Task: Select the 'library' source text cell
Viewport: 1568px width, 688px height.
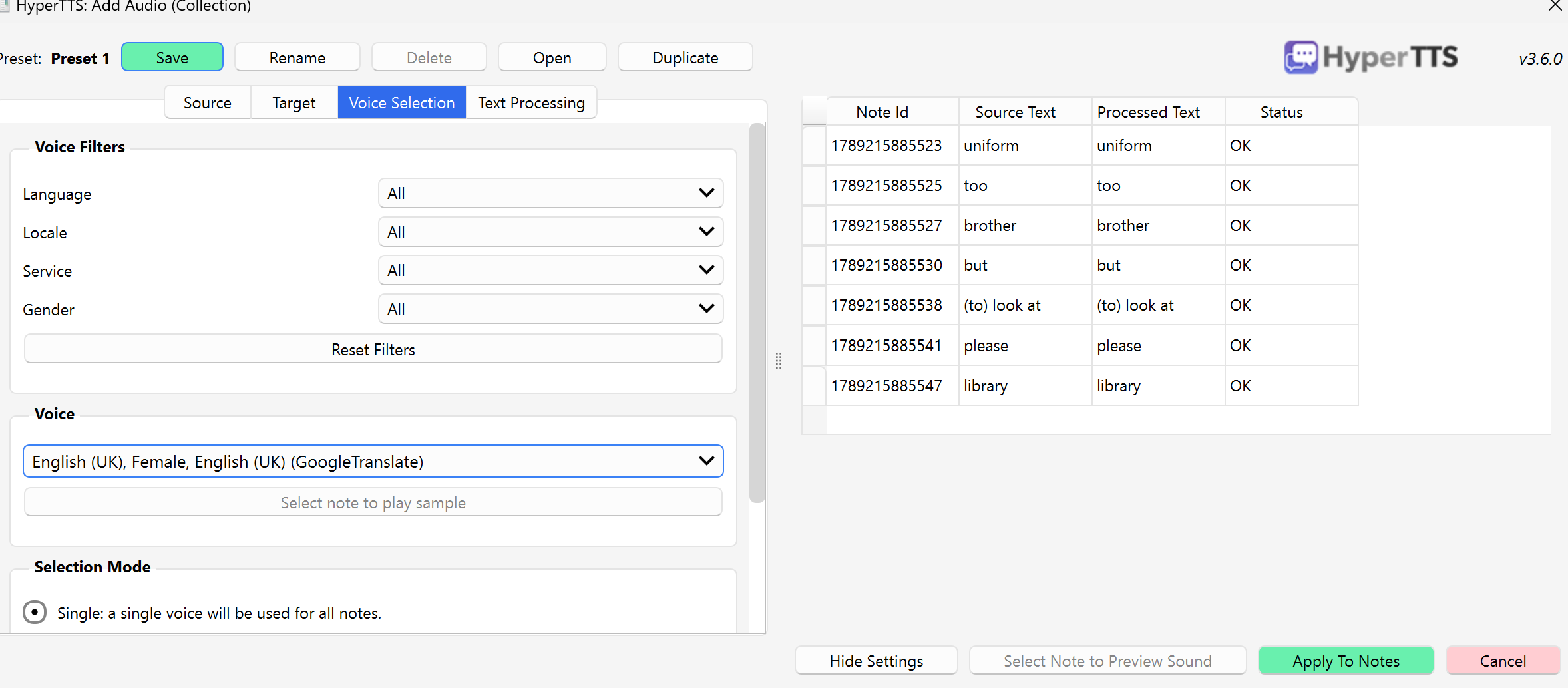Action: click(1026, 385)
